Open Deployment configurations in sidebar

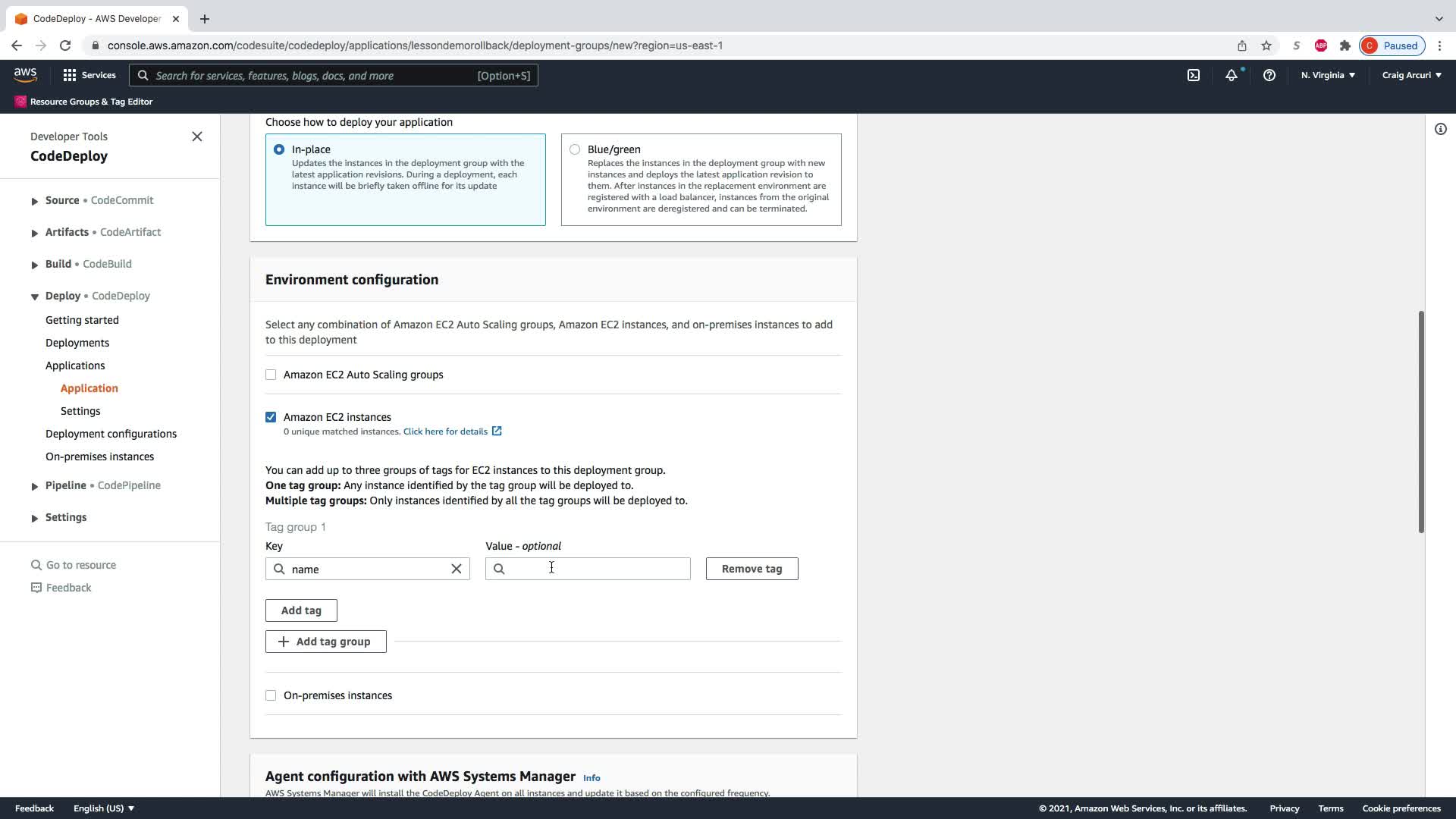[111, 434]
